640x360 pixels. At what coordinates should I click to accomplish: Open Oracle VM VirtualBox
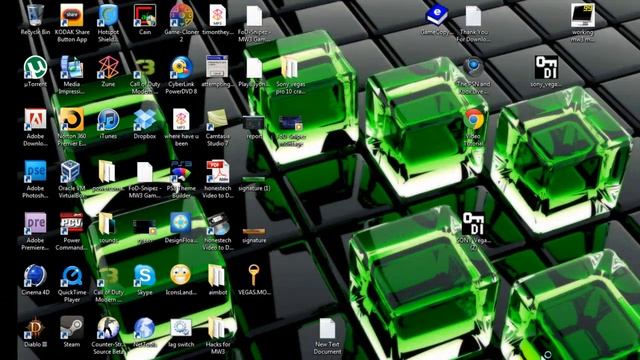pyautogui.click(x=72, y=171)
